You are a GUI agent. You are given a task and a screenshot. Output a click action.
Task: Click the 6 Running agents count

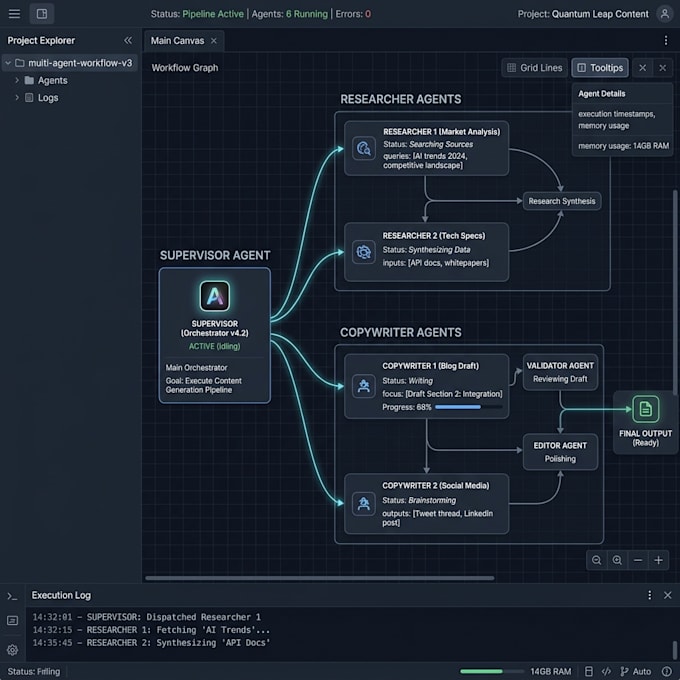(307, 14)
